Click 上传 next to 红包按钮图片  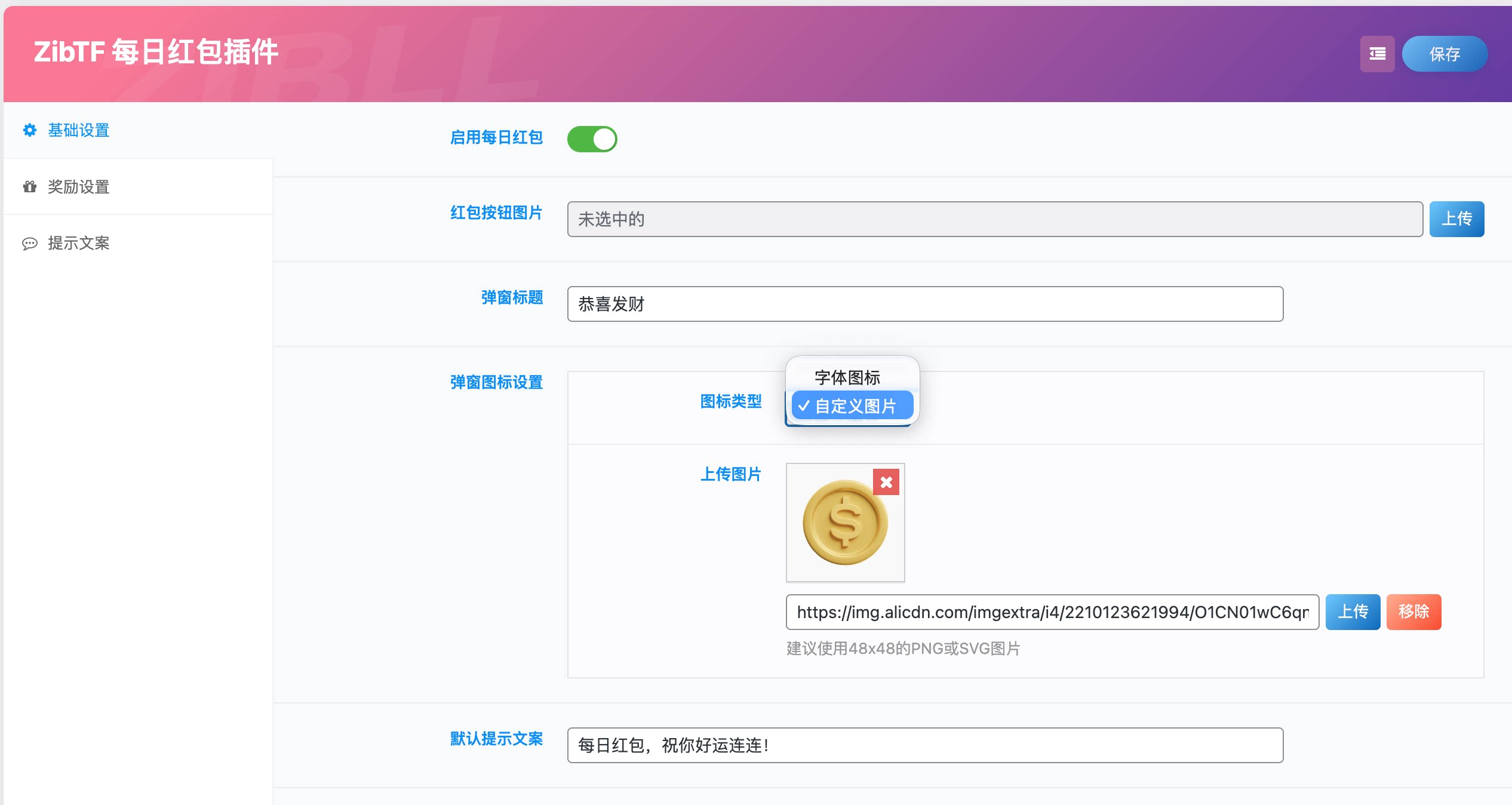coord(1456,219)
